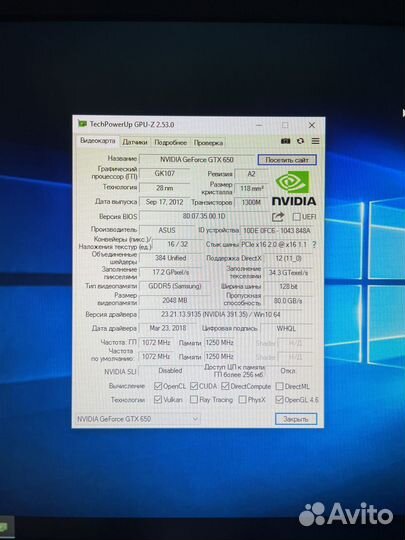405x540 pixels.
Task: Toggle the DirectCompute checkbox
Action: (x=225, y=386)
